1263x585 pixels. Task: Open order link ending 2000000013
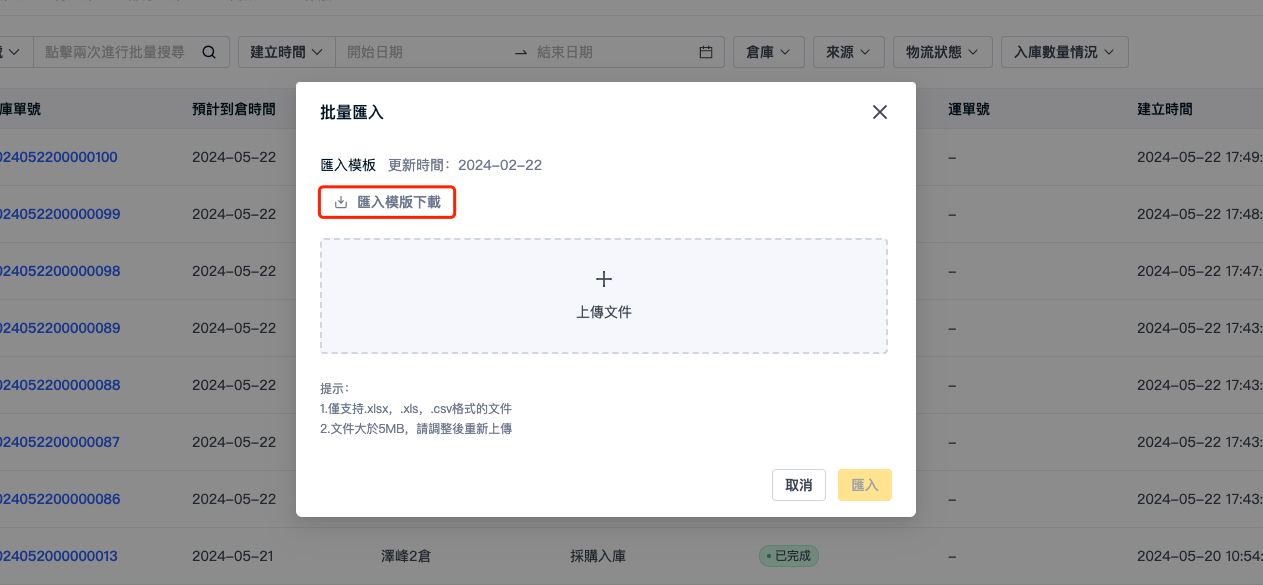(x=59, y=556)
